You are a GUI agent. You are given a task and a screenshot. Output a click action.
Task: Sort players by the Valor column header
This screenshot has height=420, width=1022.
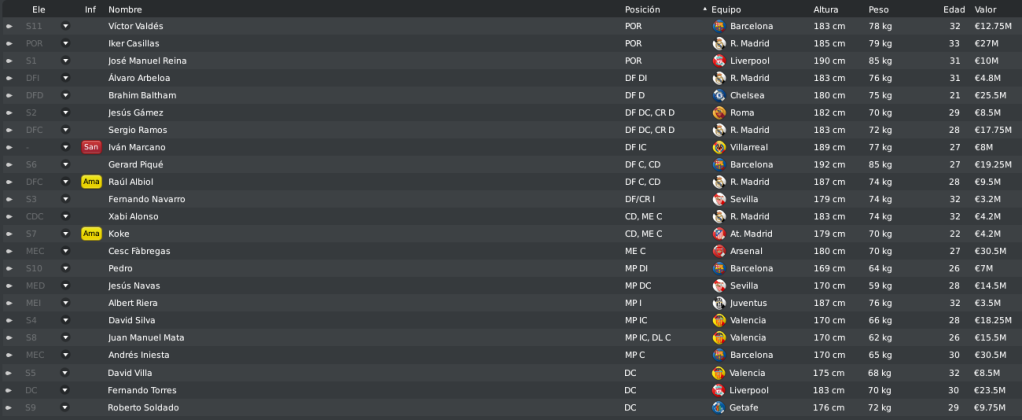[985, 10]
